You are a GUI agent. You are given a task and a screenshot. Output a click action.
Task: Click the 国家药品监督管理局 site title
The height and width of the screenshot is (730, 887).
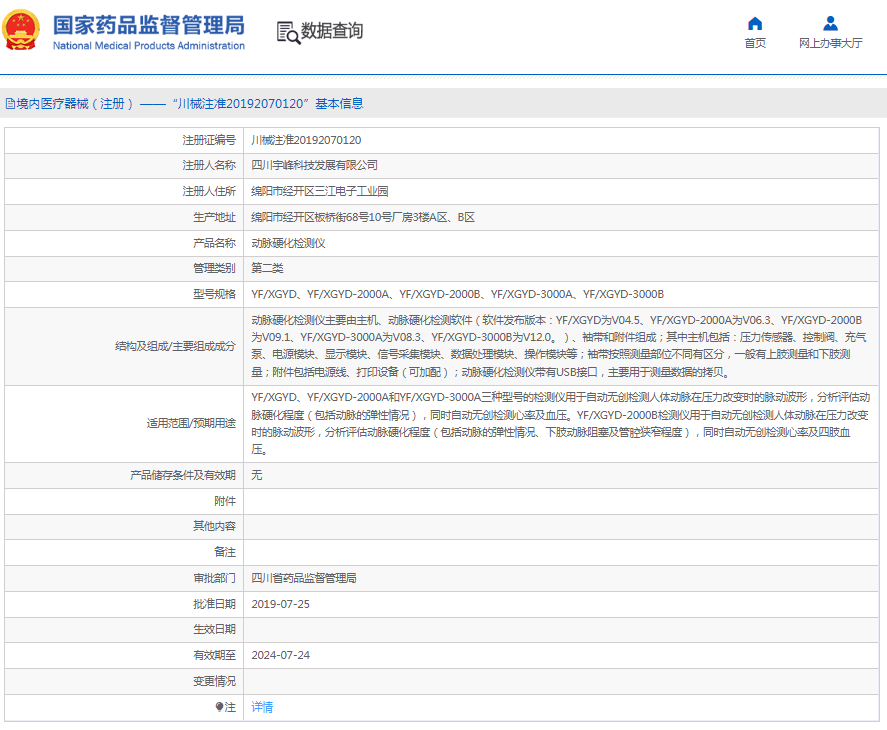[x=148, y=24]
